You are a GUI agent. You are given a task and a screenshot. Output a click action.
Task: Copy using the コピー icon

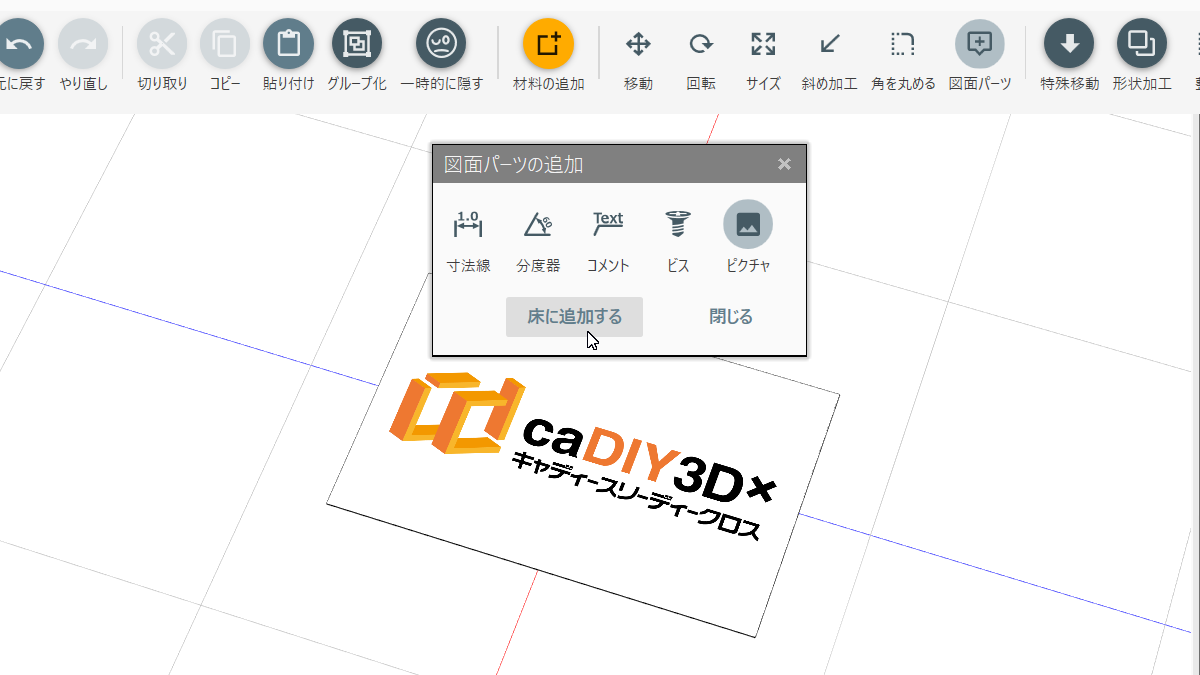(x=225, y=44)
